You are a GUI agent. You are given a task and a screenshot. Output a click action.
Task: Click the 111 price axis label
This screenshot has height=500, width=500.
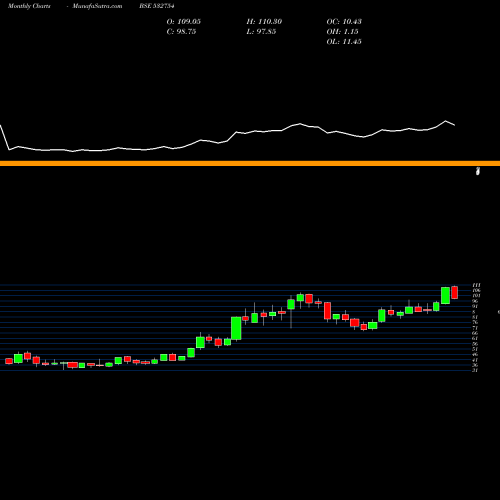(476, 285)
